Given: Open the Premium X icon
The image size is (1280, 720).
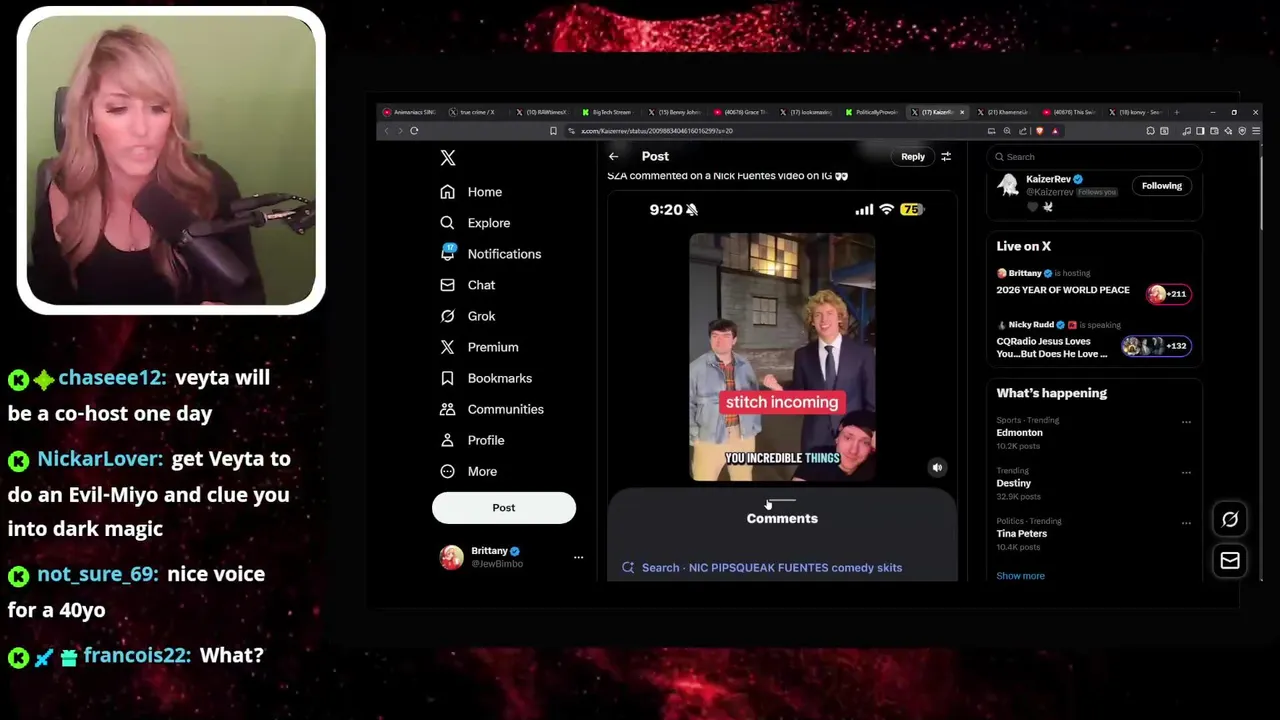Looking at the screenshot, I should click(x=447, y=347).
